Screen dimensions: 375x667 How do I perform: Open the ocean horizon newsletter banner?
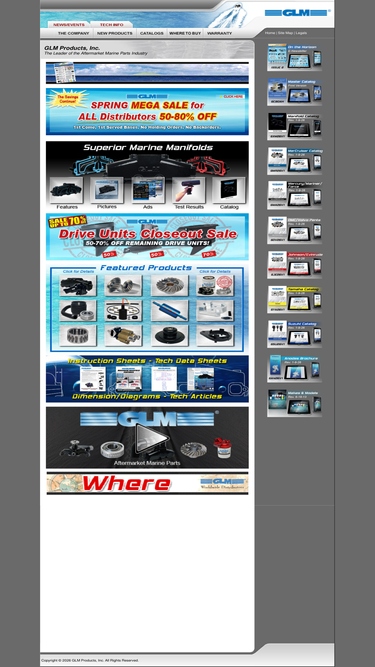(147, 73)
